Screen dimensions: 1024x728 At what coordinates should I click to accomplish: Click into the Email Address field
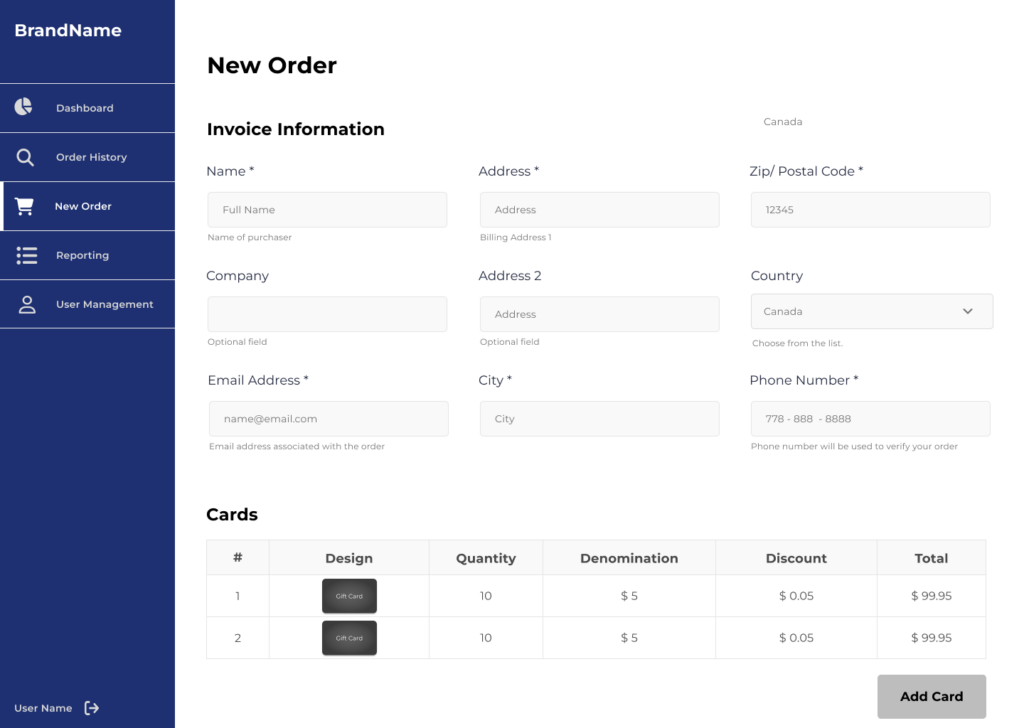[328, 419]
